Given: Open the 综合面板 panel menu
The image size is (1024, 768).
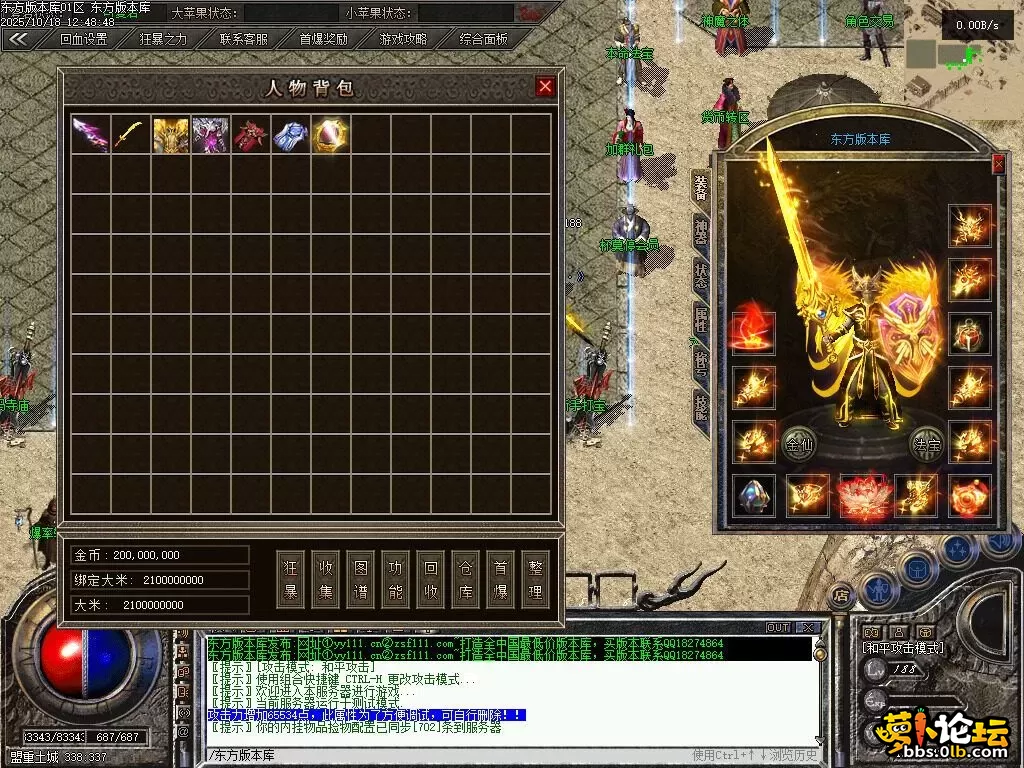Looking at the screenshot, I should pos(483,39).
